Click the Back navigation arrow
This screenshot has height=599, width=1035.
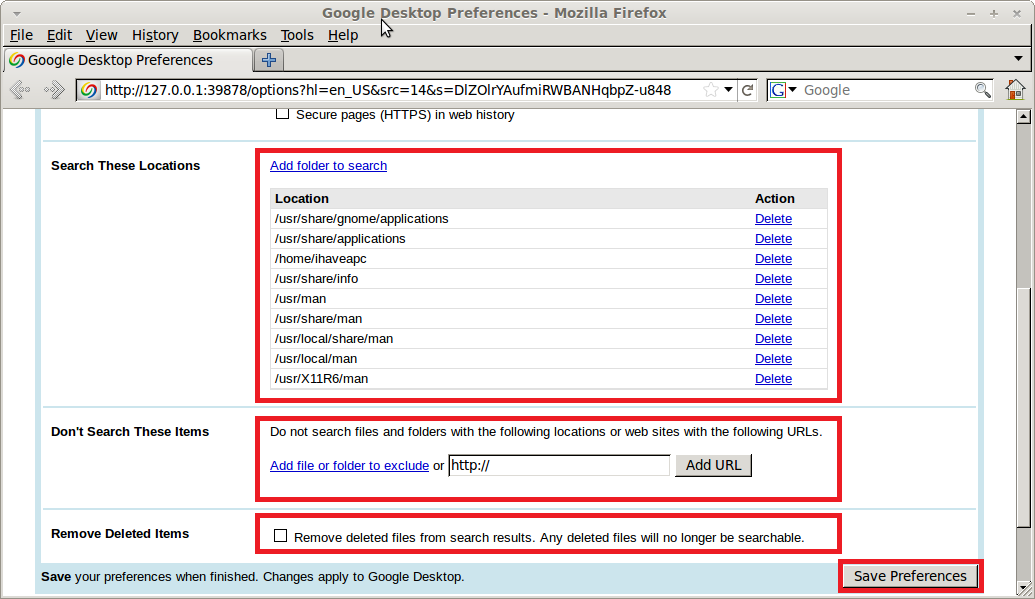pyautogui.click(x=20, y=90)
